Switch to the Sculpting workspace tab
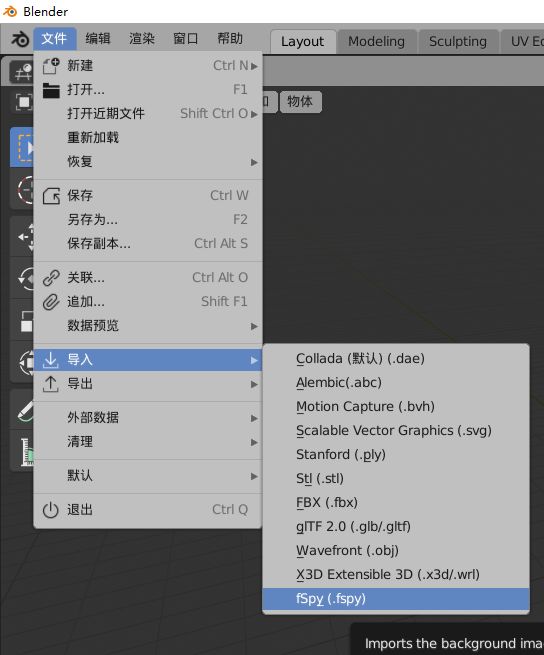 (x=458, y=41)
